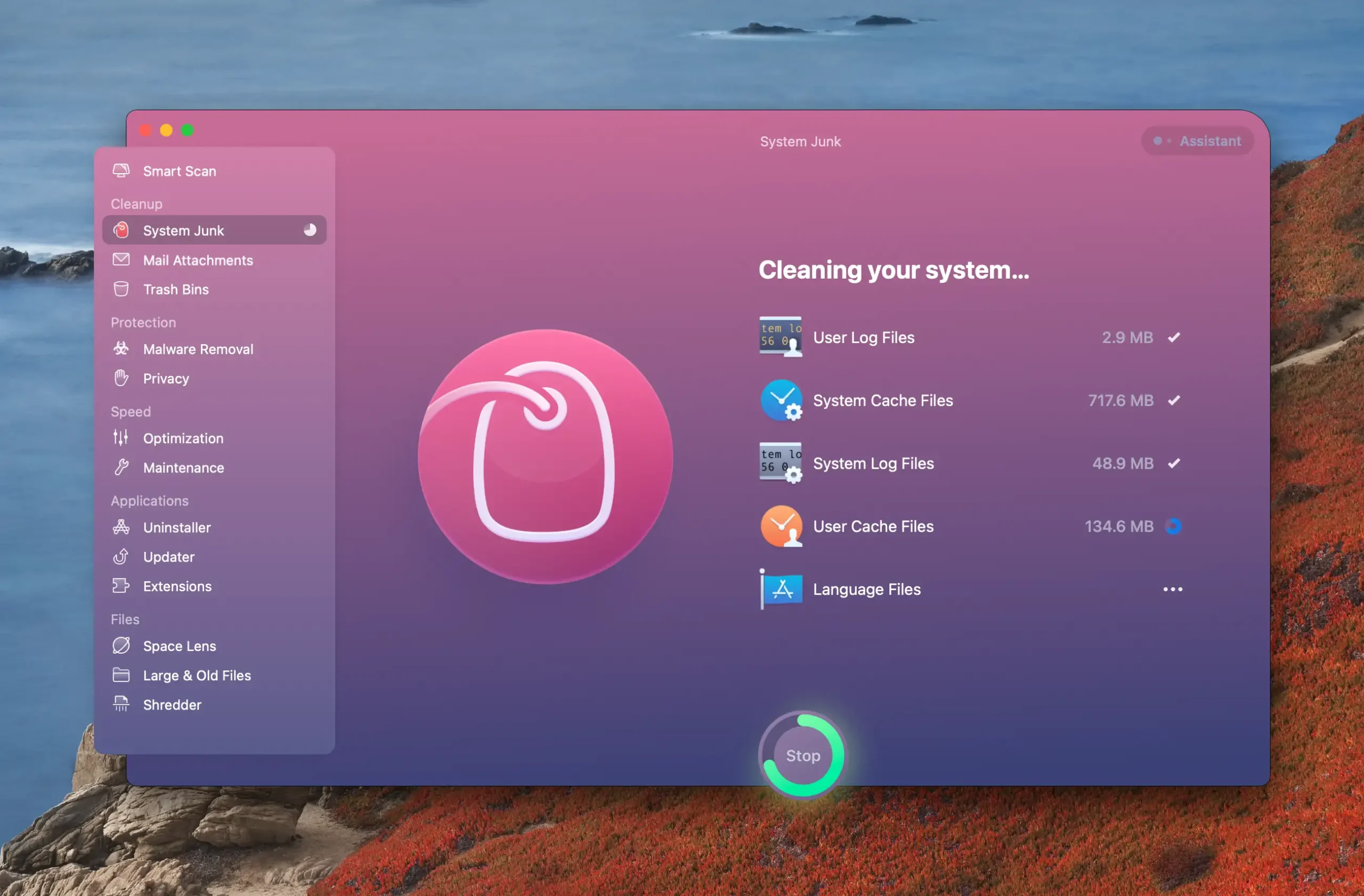
Task: Click the System Cache Files checkmark
Action: [1174, 400]
